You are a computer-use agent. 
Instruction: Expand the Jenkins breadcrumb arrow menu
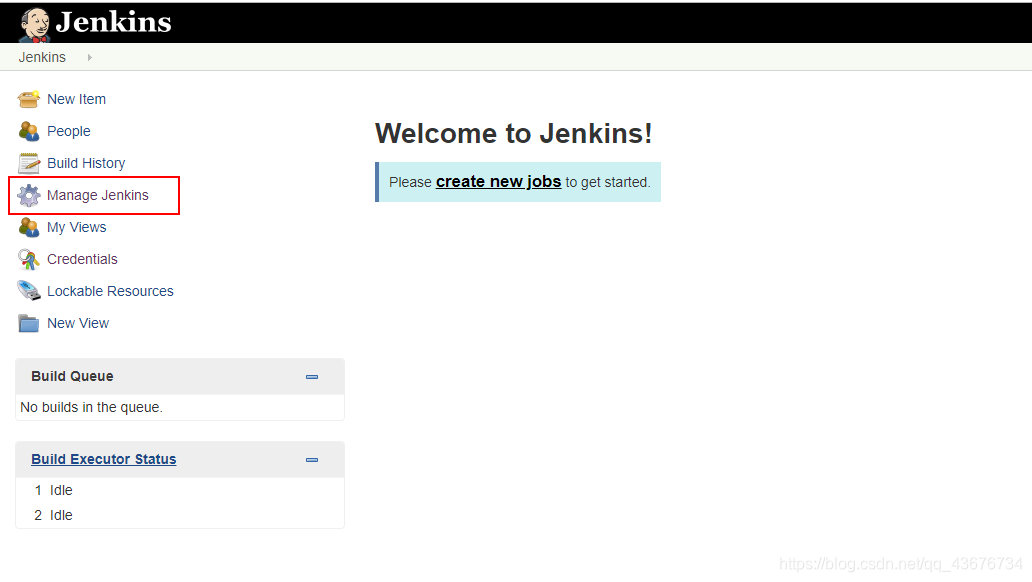[90, 57]
